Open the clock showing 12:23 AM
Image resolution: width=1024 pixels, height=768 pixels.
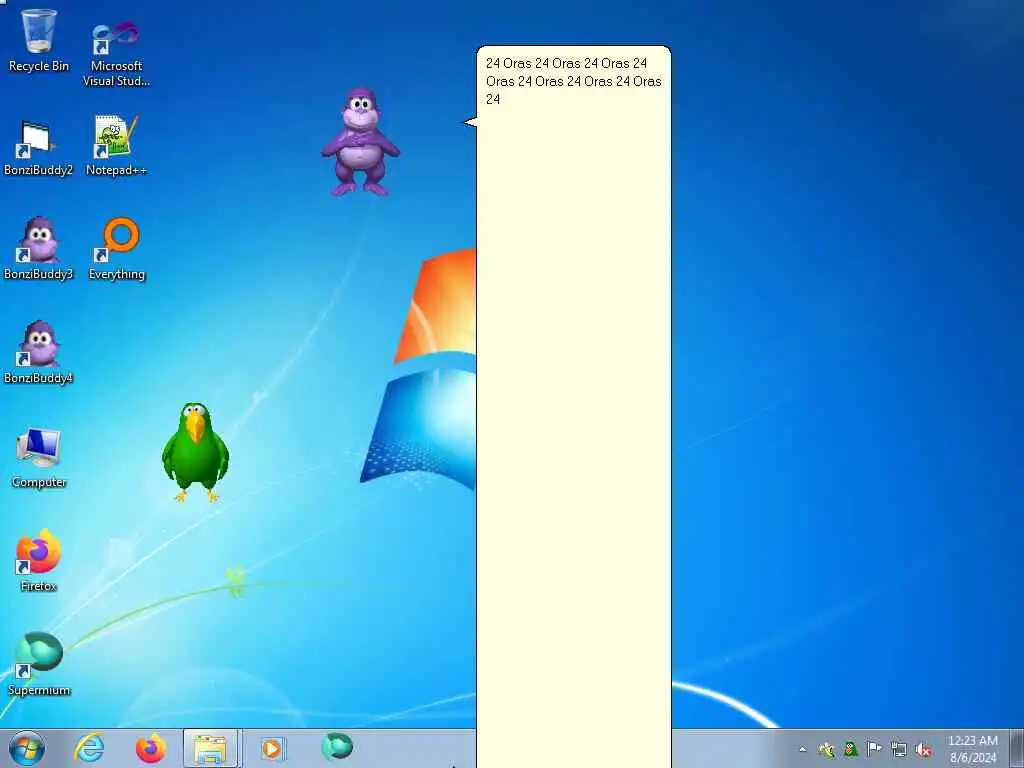click(x=973, y=749)
